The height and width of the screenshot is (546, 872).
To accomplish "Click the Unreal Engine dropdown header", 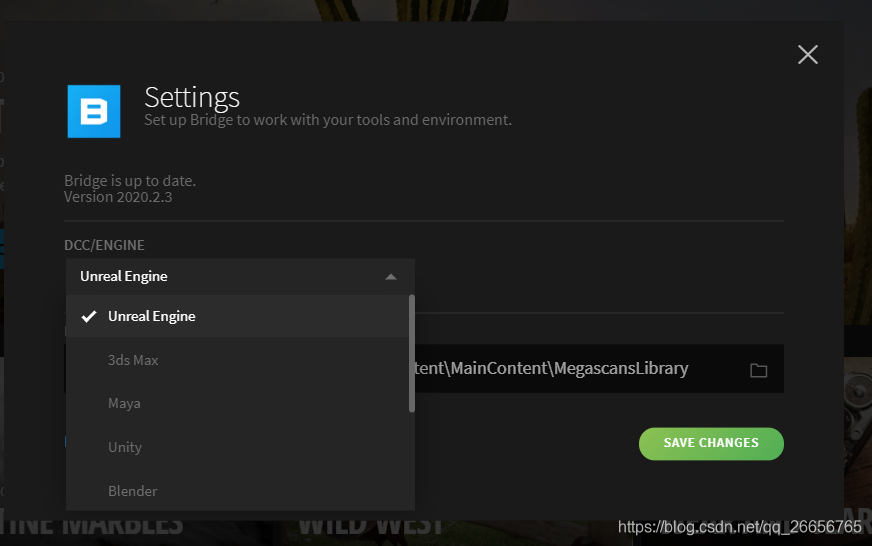I will pyautogui.click(x=240, y=277).
